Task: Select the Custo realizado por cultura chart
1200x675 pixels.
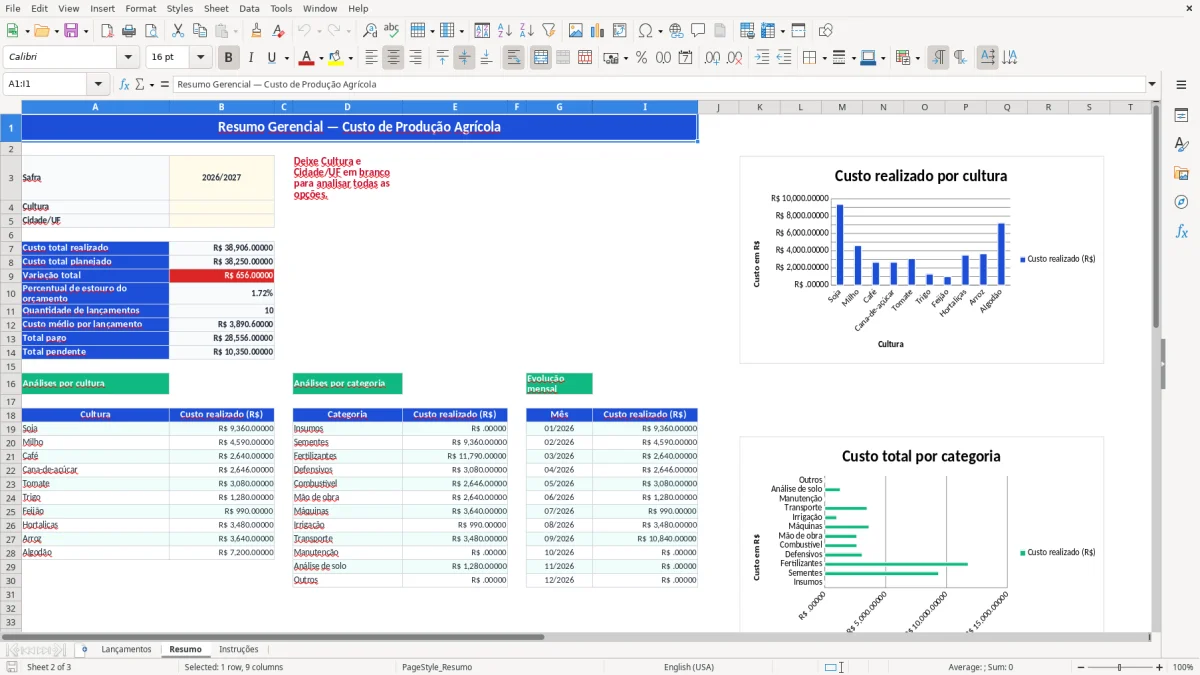Action: [921, 259]
